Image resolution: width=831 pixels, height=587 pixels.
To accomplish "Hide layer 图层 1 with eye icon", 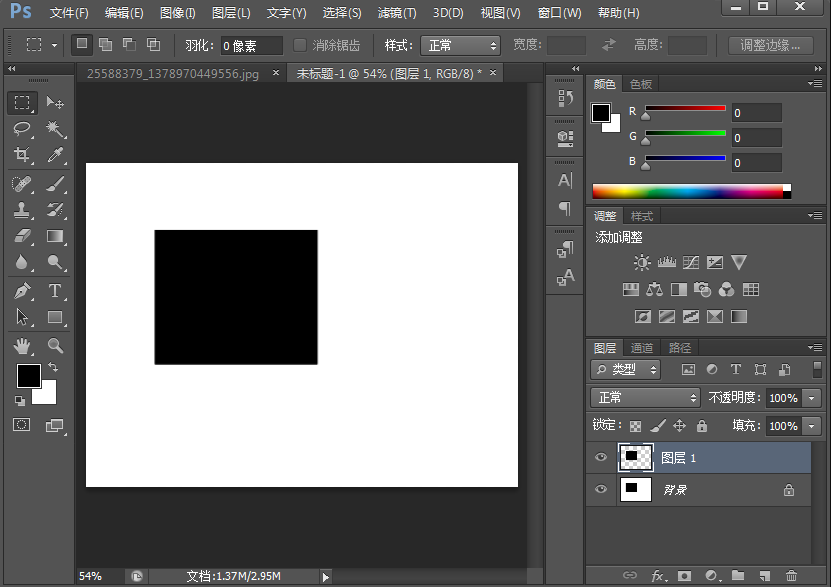I will [600, 457].
